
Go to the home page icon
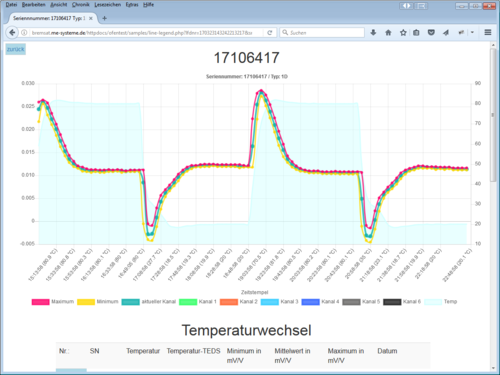click(388, 32)
